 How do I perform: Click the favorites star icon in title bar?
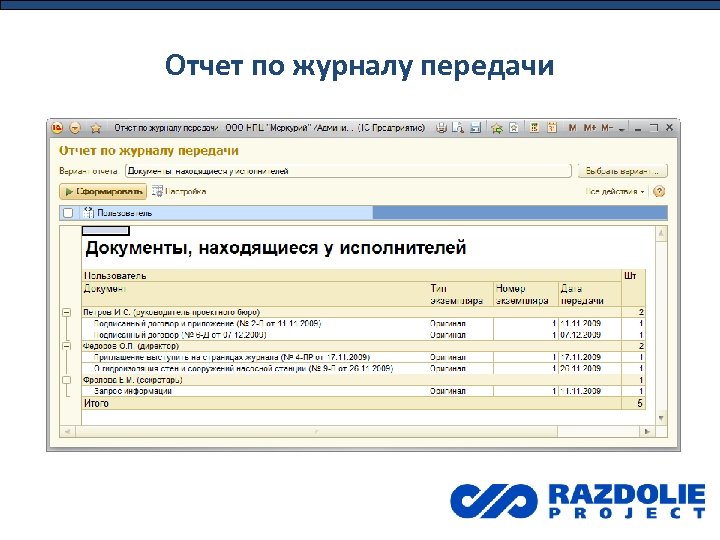96,128
